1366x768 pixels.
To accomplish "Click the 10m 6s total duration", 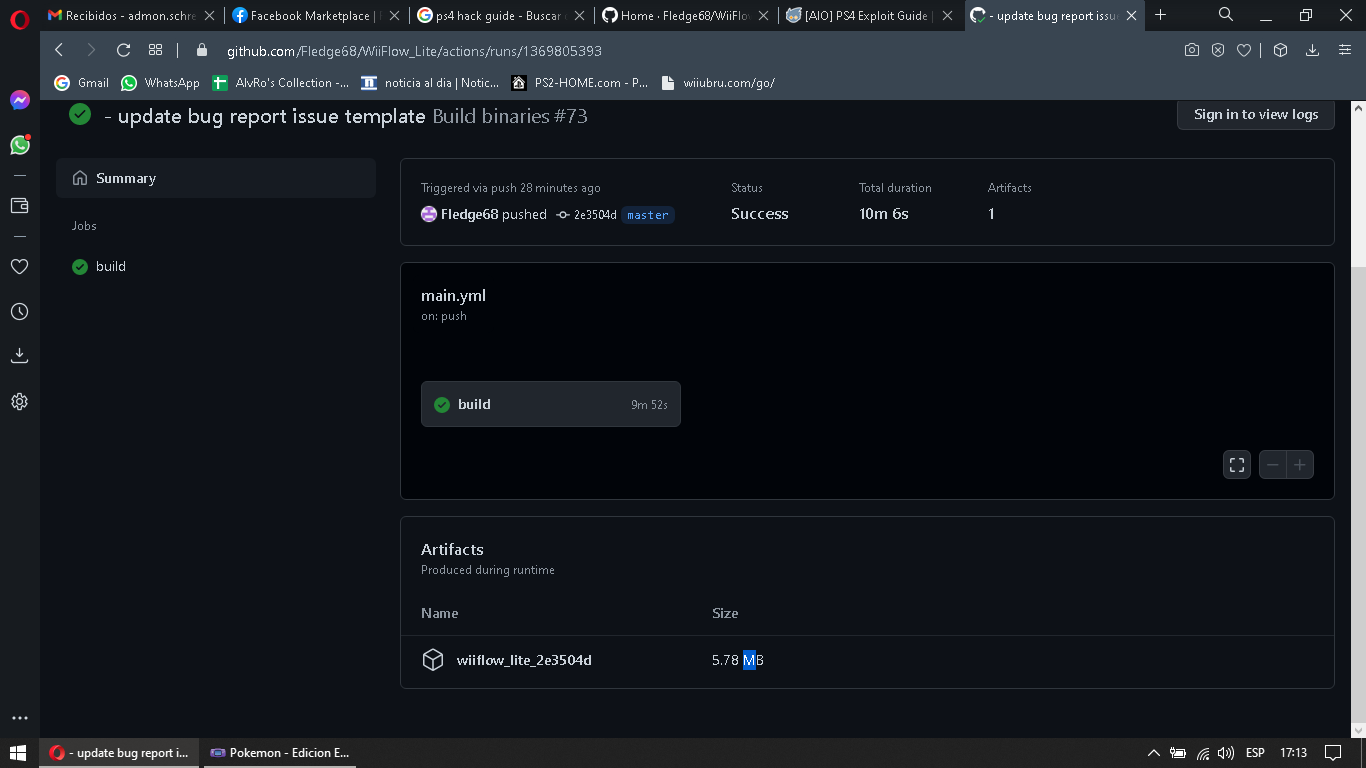I will click(x=884, y=214).
